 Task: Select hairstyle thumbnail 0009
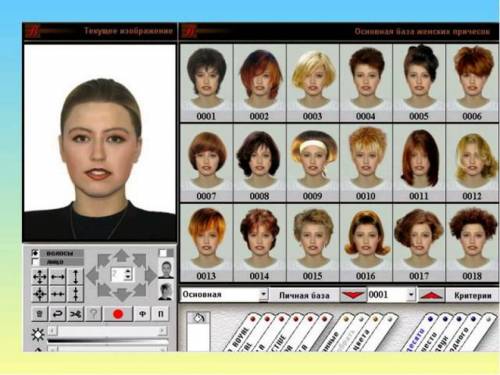[312, 163]
